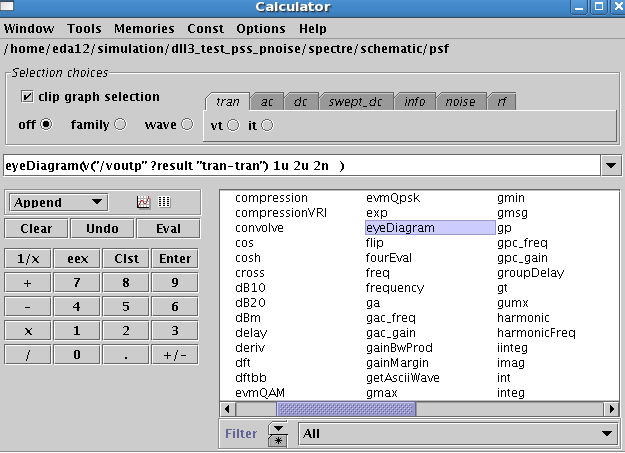Select cross function
This screenshot has width=625, height=453.
click(x=250, y=273)
